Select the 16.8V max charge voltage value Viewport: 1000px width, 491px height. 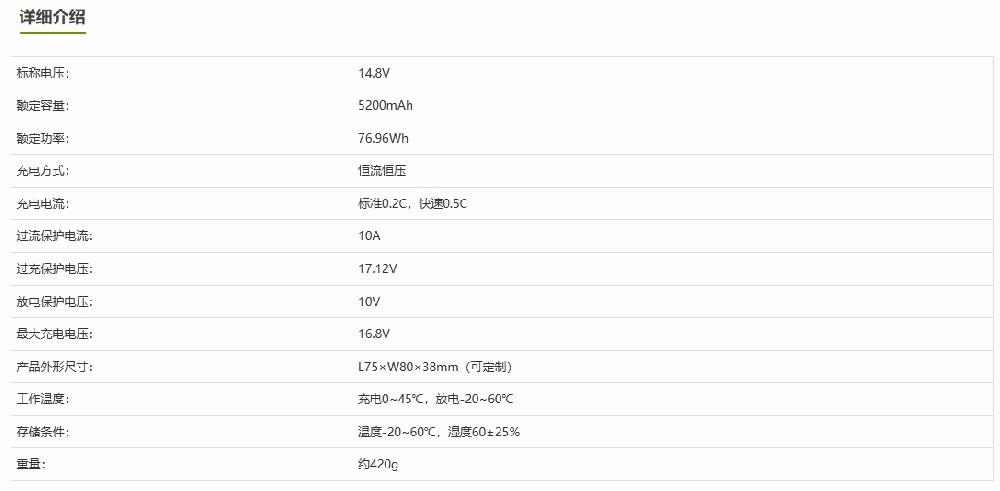point(374,333)
